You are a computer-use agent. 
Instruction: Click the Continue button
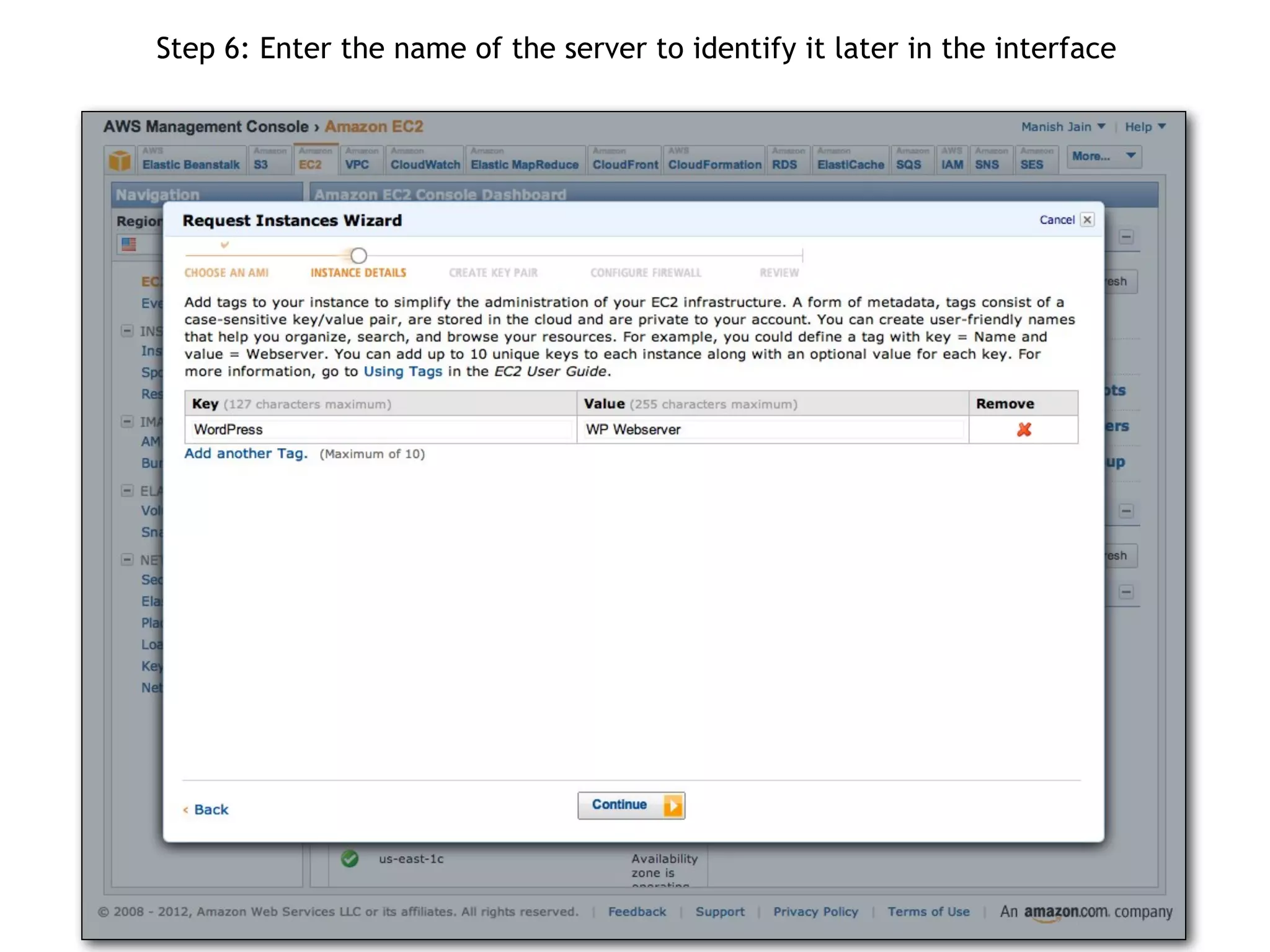click(x=631, y=805)
